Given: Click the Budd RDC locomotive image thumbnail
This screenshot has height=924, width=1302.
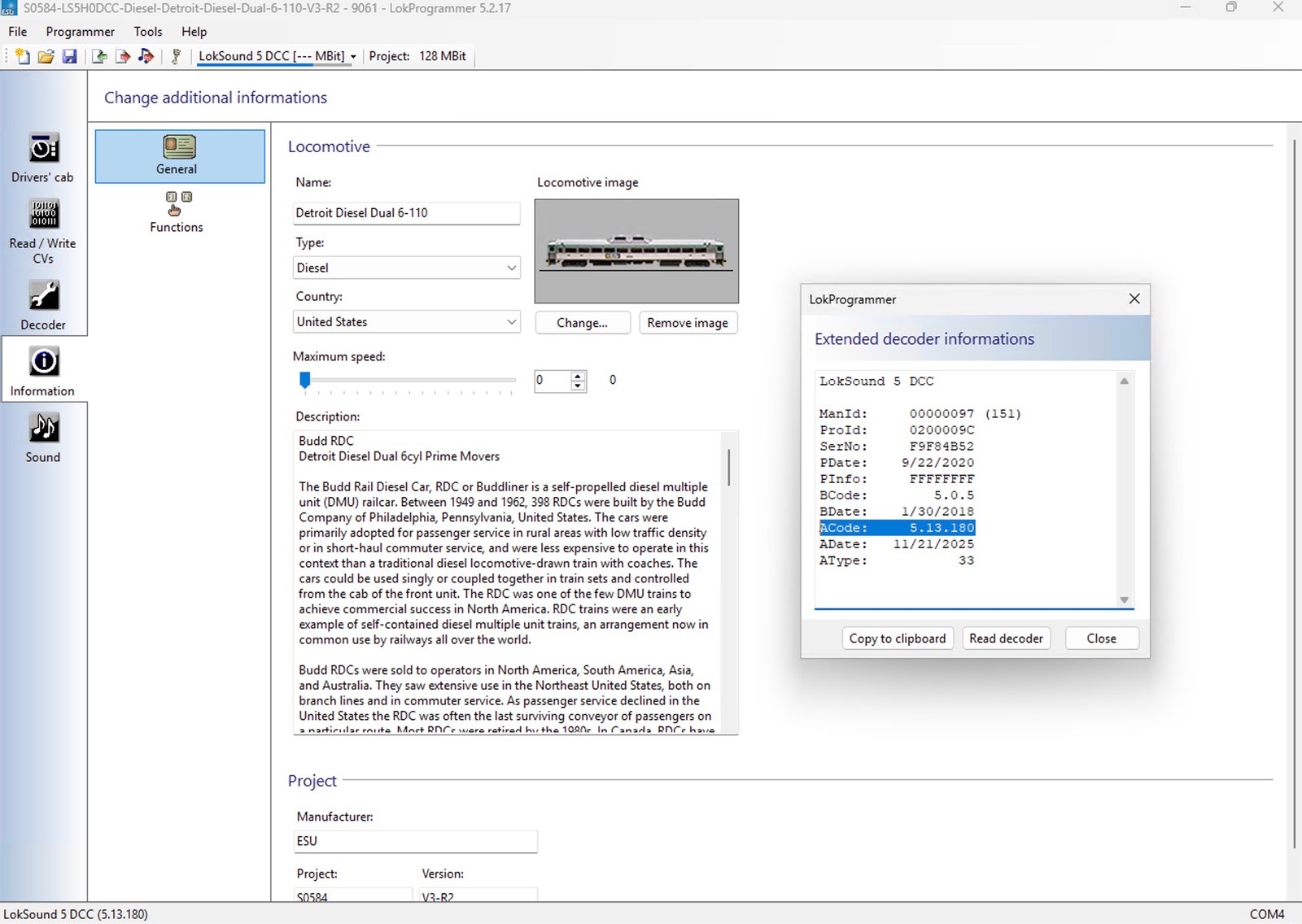Looking at the screenshot, I should [636, 251].
